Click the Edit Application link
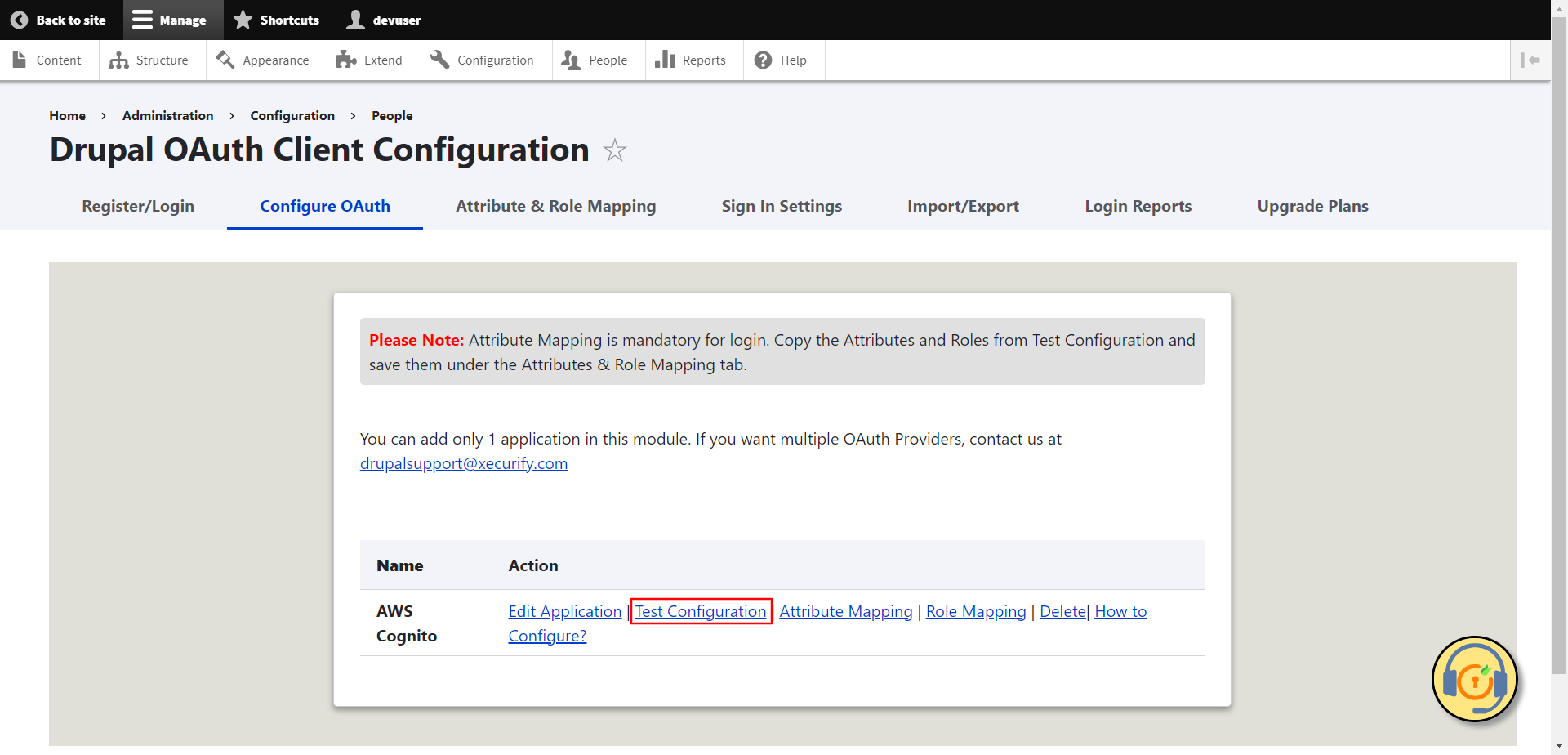Image resolution: width=1568 pixels, height=755 pixels. tap(564, 611)
